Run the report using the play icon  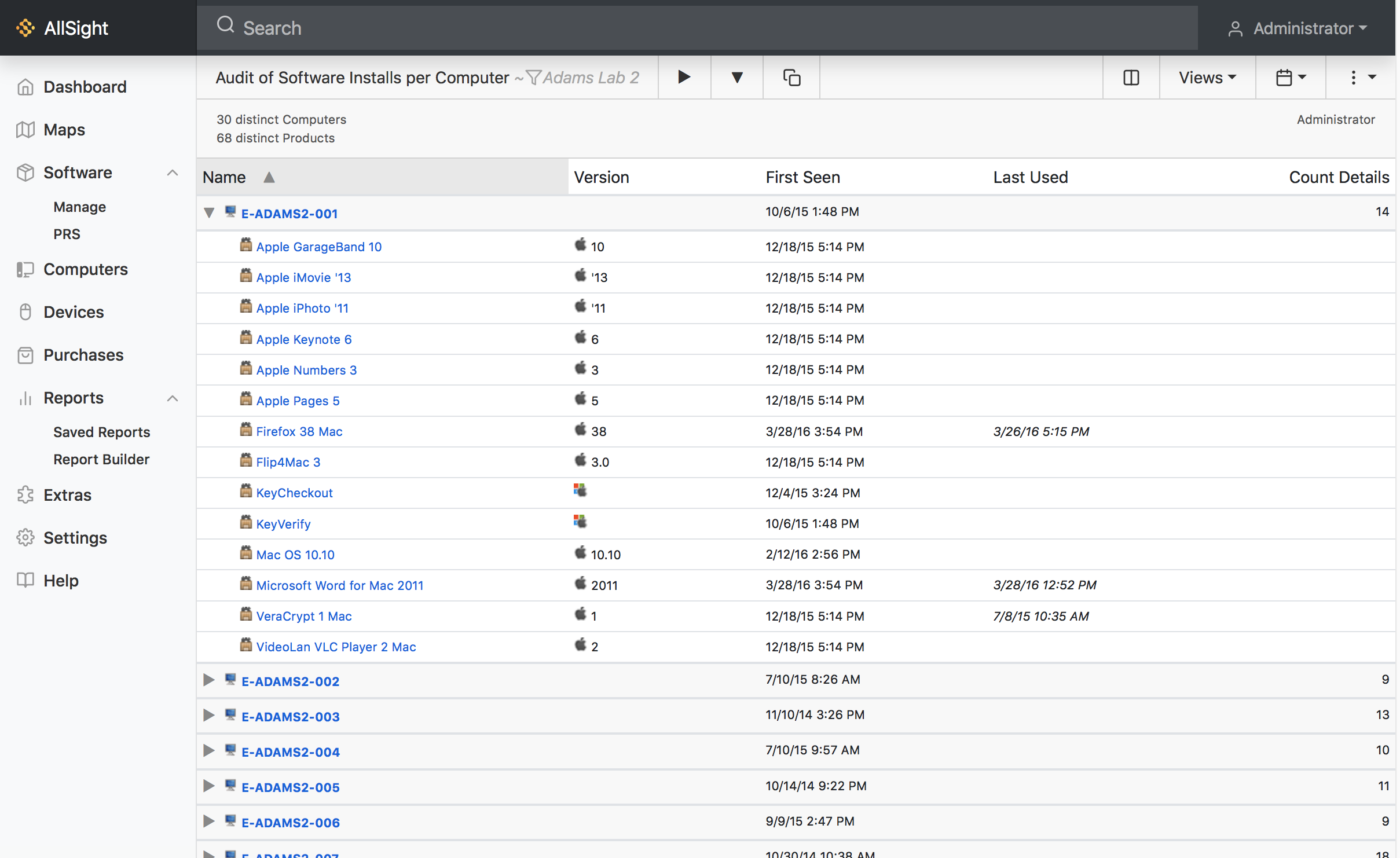684,77
